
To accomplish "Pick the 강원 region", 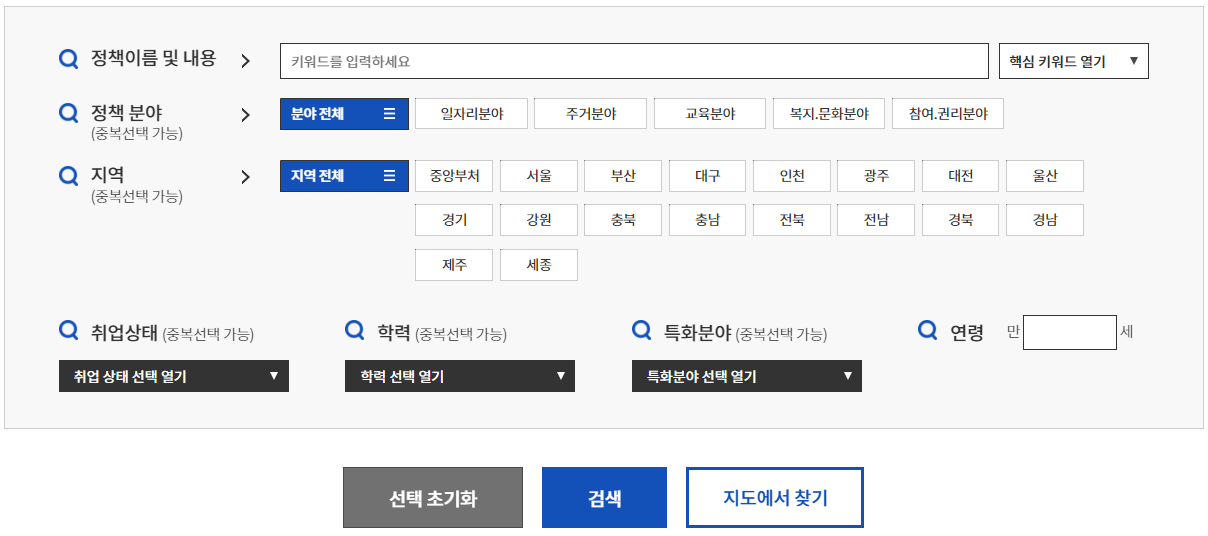I will click(539, 220).
